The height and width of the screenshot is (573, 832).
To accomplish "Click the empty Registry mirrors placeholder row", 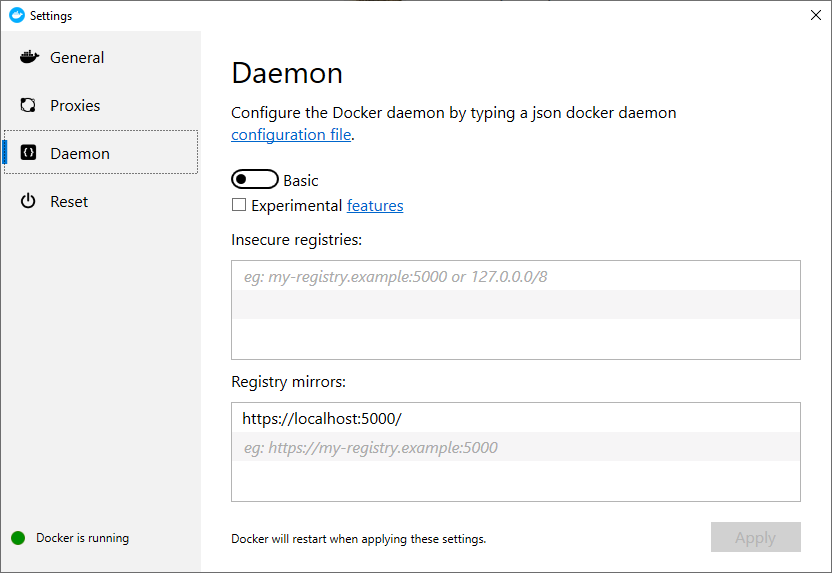I will point(516,447).
